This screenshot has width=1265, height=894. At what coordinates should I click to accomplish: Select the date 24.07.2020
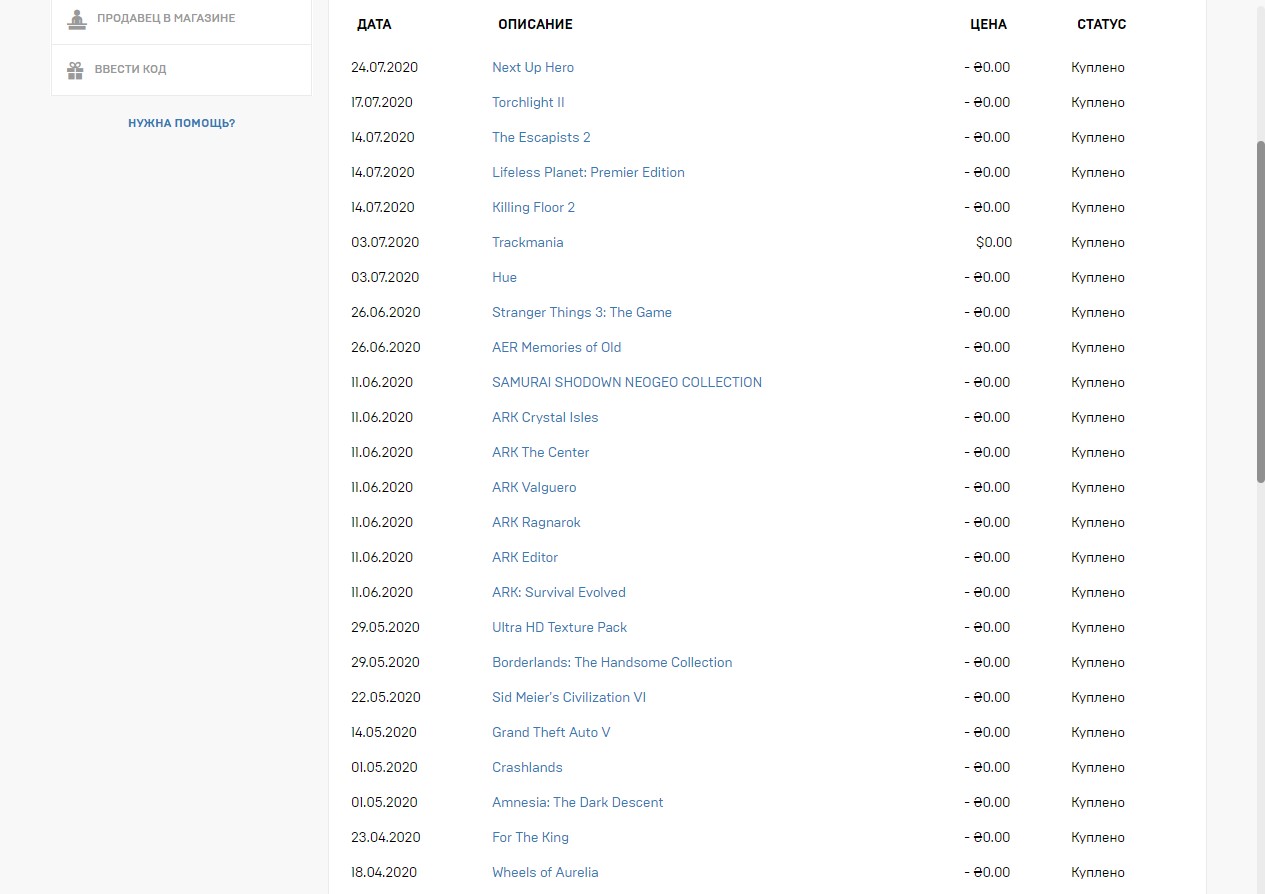(384, 67)
